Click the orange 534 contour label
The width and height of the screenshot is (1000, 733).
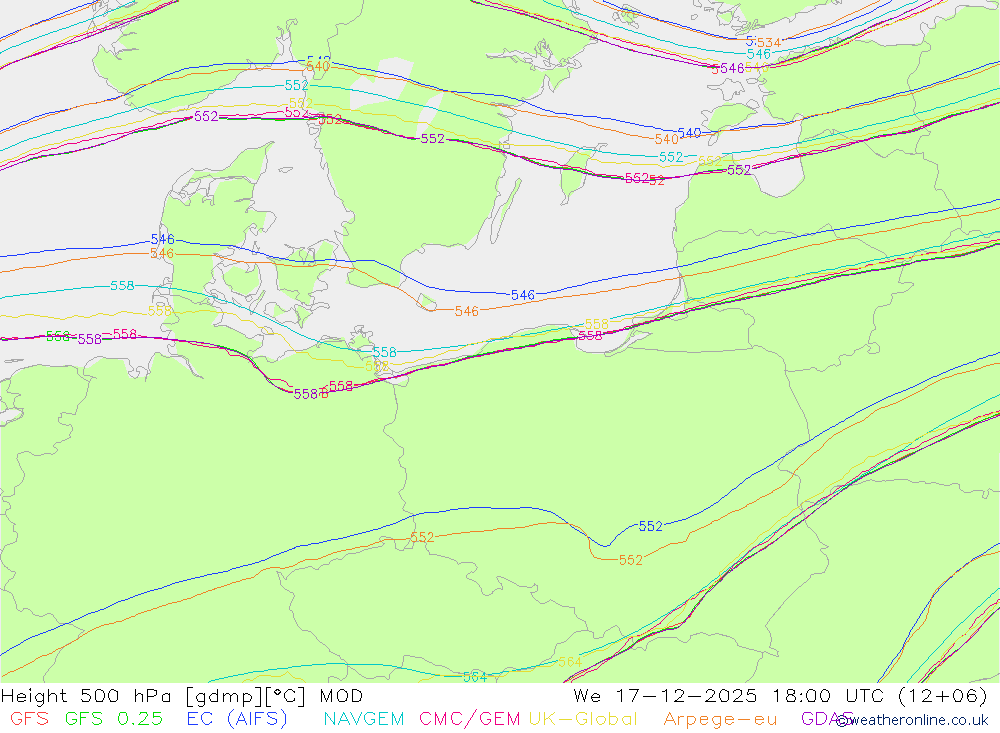(x=768, y=43)
